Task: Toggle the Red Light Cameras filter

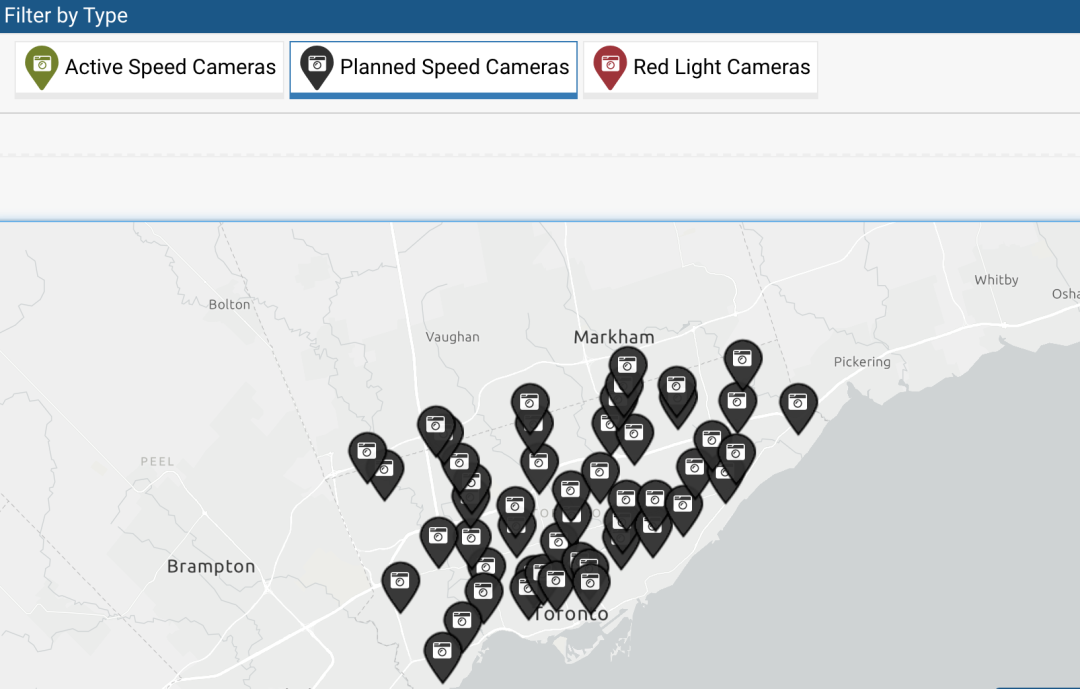Action: coord(700,68)
